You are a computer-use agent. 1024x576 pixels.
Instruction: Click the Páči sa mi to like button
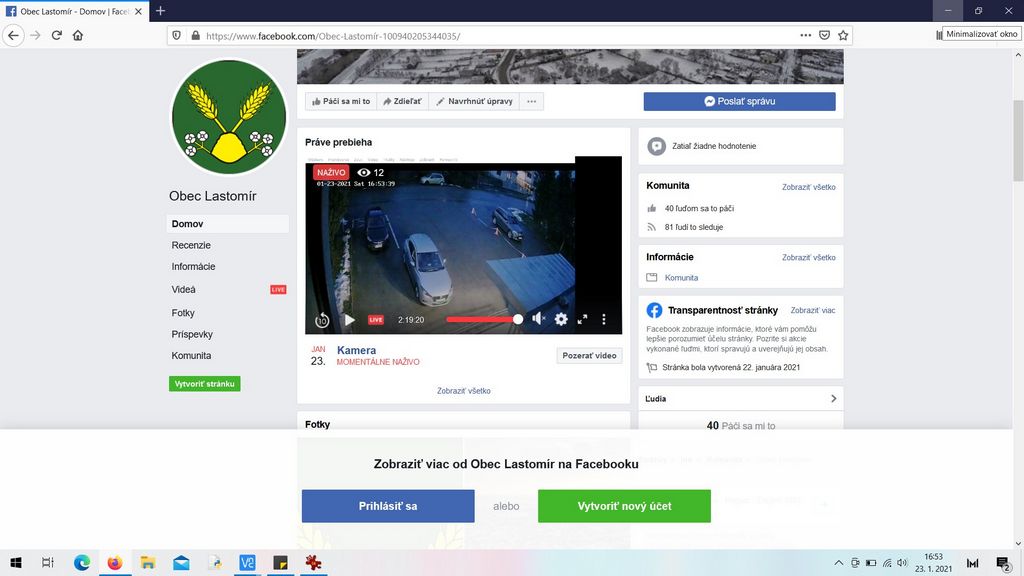341,101
